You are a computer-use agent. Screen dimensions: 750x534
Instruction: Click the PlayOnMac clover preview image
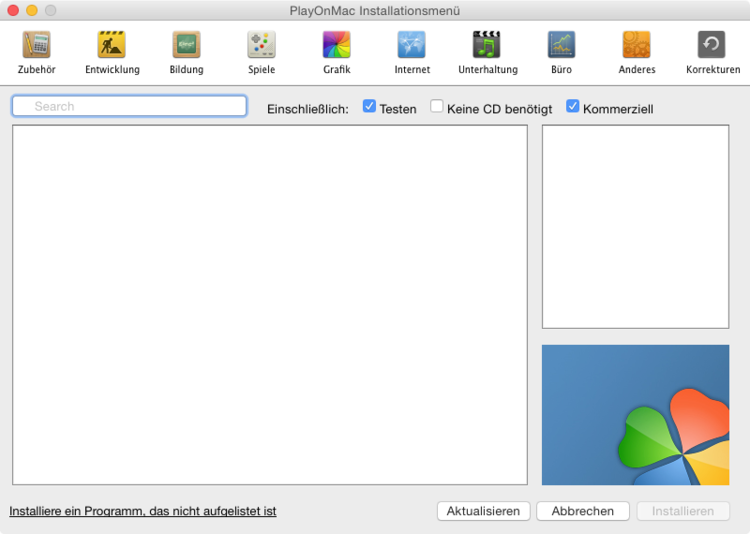coord(635,415)
